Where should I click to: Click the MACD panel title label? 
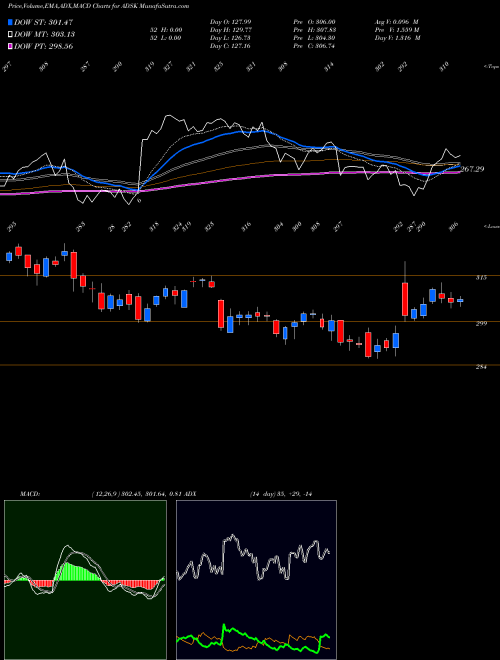(30, 494)
